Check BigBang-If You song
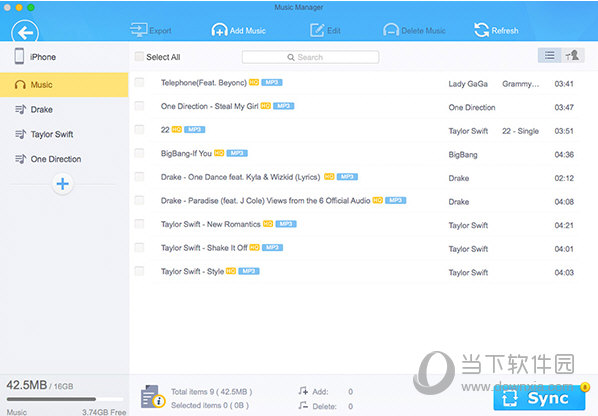The image size is (598, 416). 139,153
